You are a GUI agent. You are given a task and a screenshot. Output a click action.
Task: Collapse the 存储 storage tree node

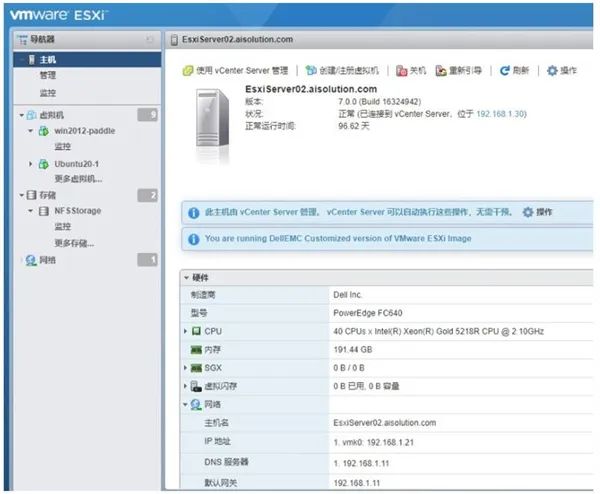coord(22,195)
